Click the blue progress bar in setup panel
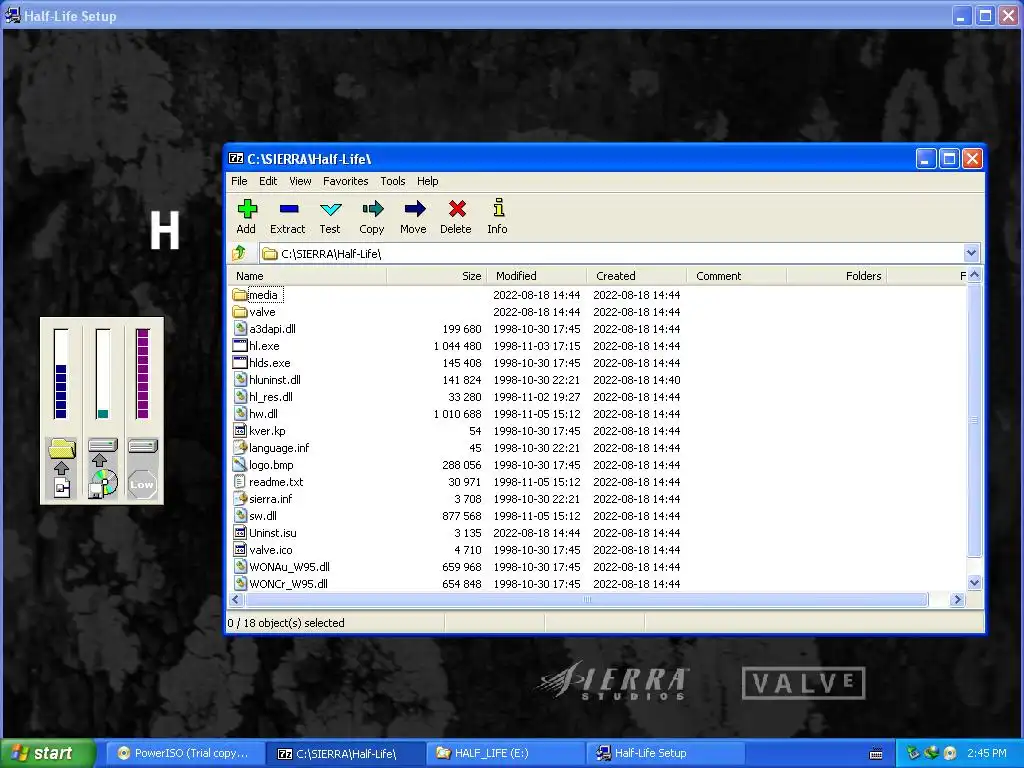 [x=61, y=374]
